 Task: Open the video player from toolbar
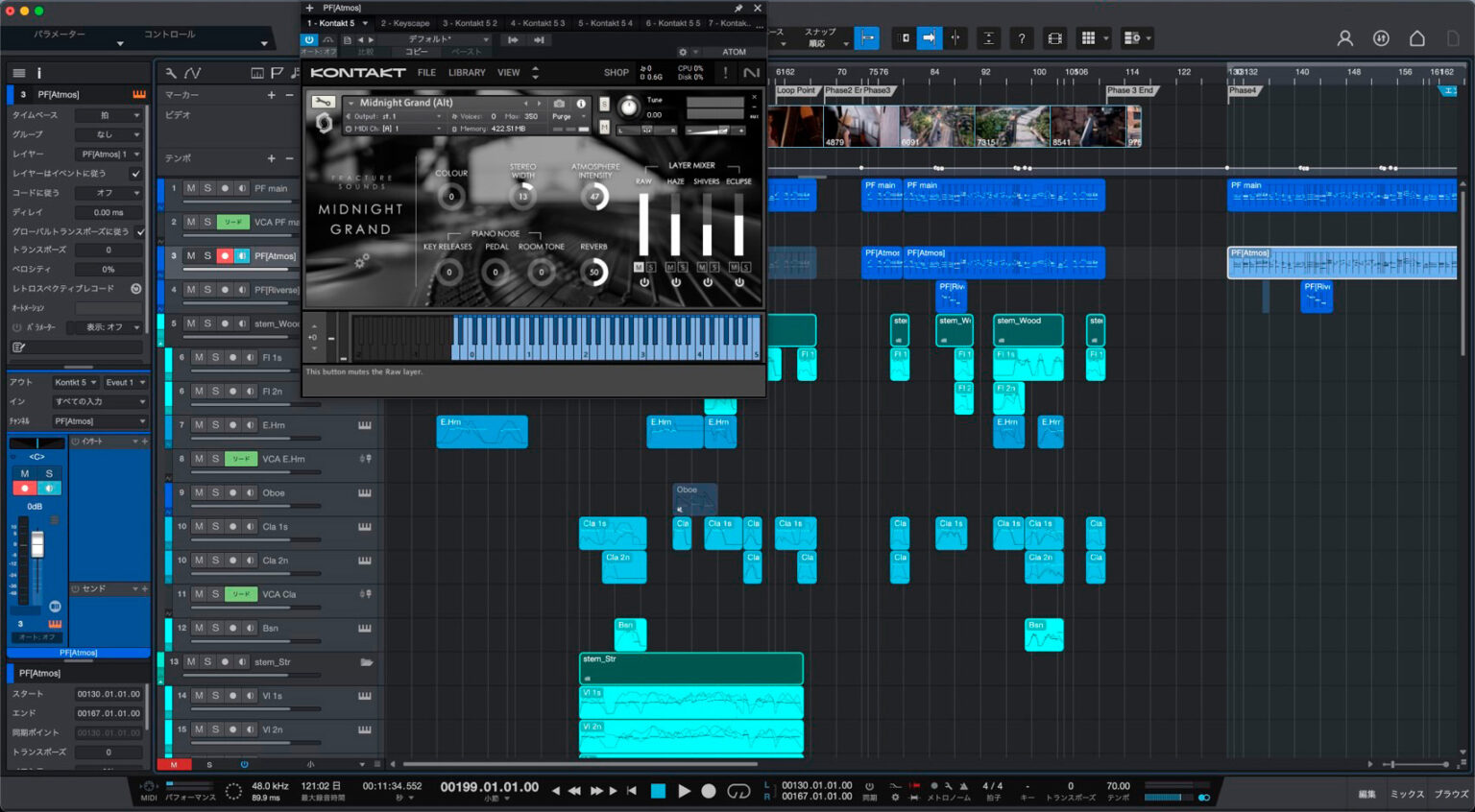[1054, 38]
